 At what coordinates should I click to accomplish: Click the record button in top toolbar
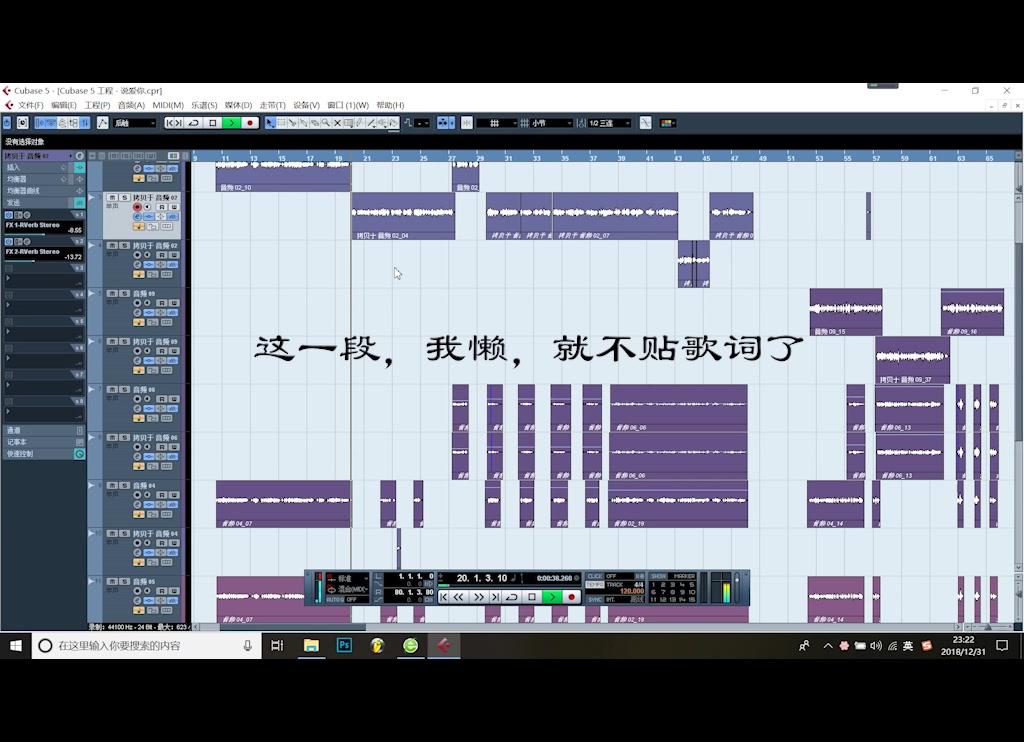click(x=250, y=123)
